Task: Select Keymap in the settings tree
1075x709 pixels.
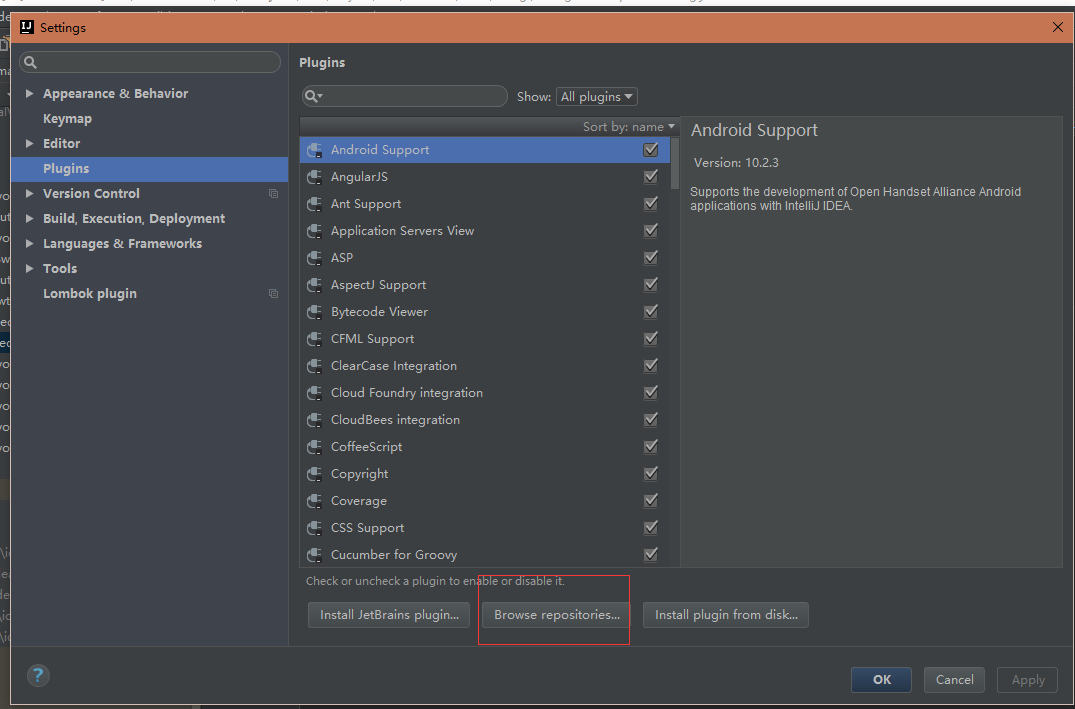Action: pos(67,119)
